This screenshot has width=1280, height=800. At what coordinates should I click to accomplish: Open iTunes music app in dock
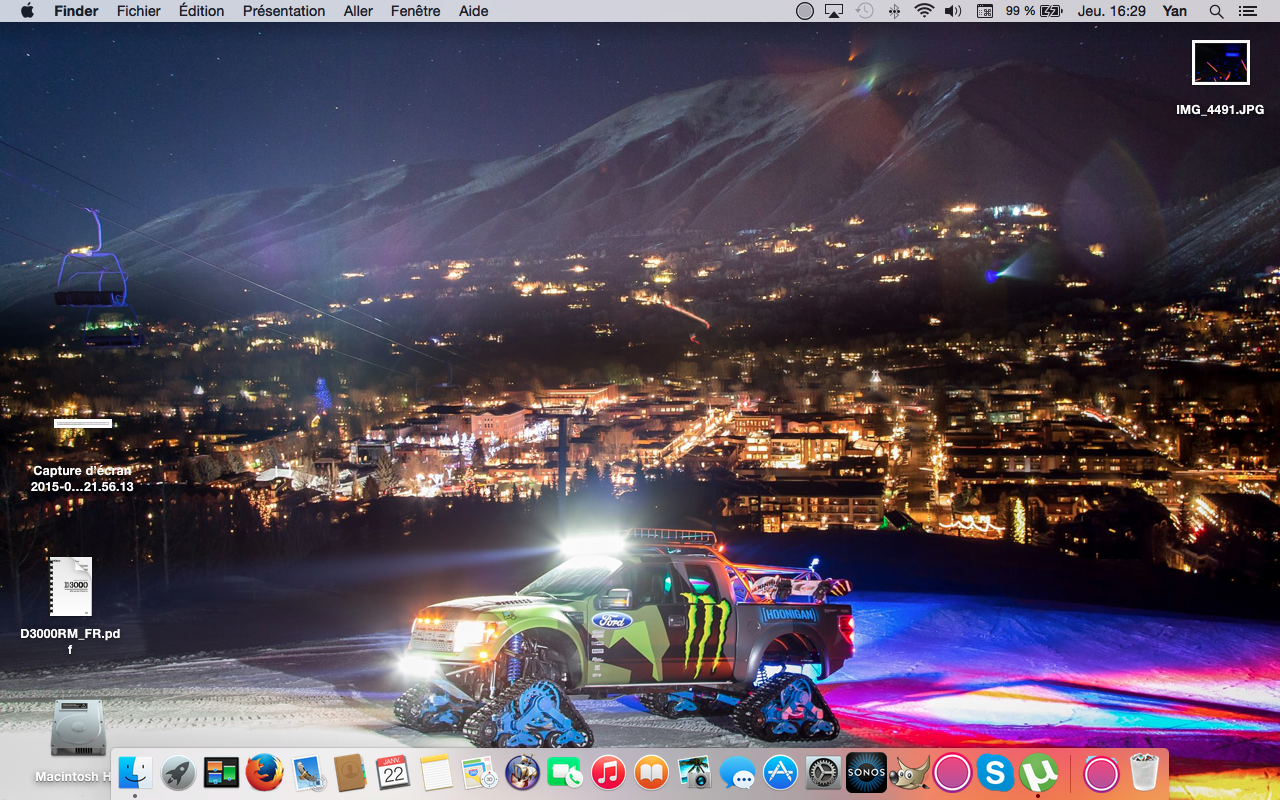[x=608, y=772]
